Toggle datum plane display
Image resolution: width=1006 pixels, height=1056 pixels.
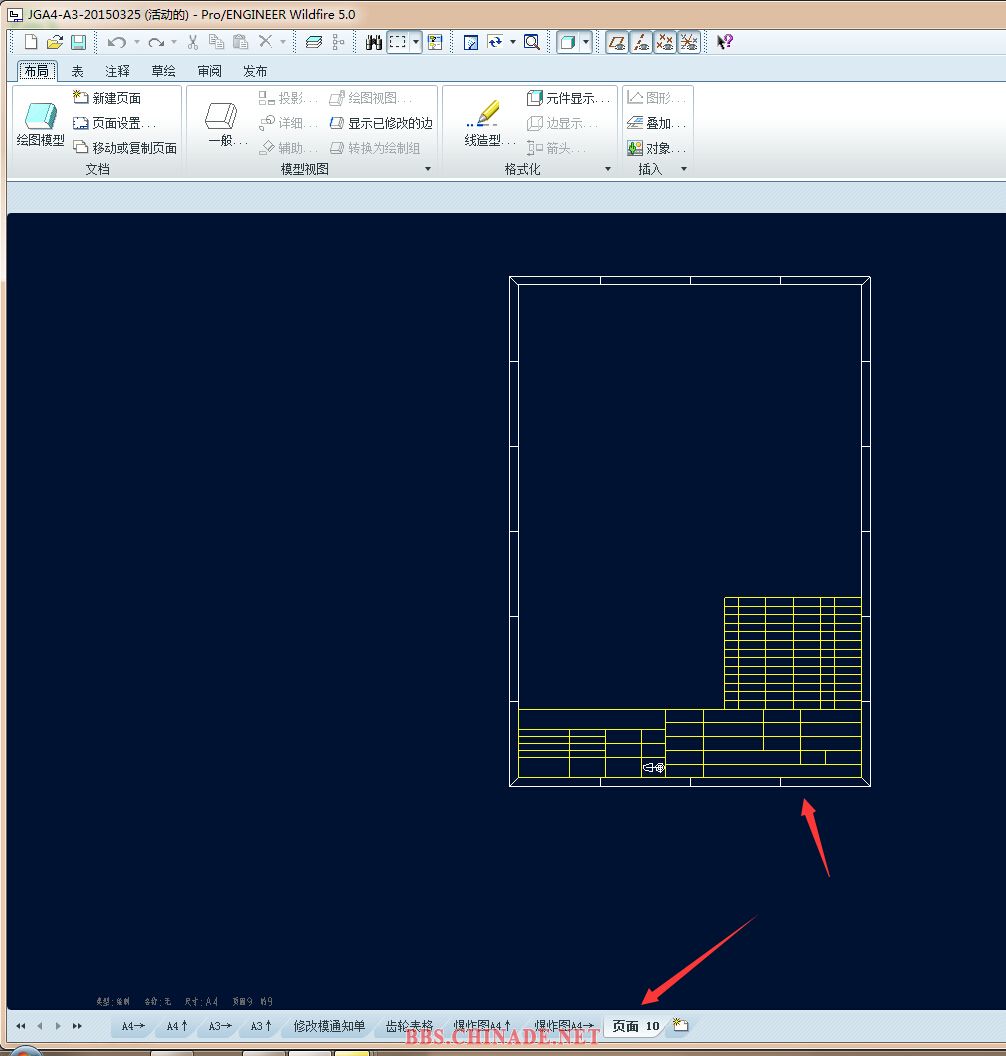[617, 42]
